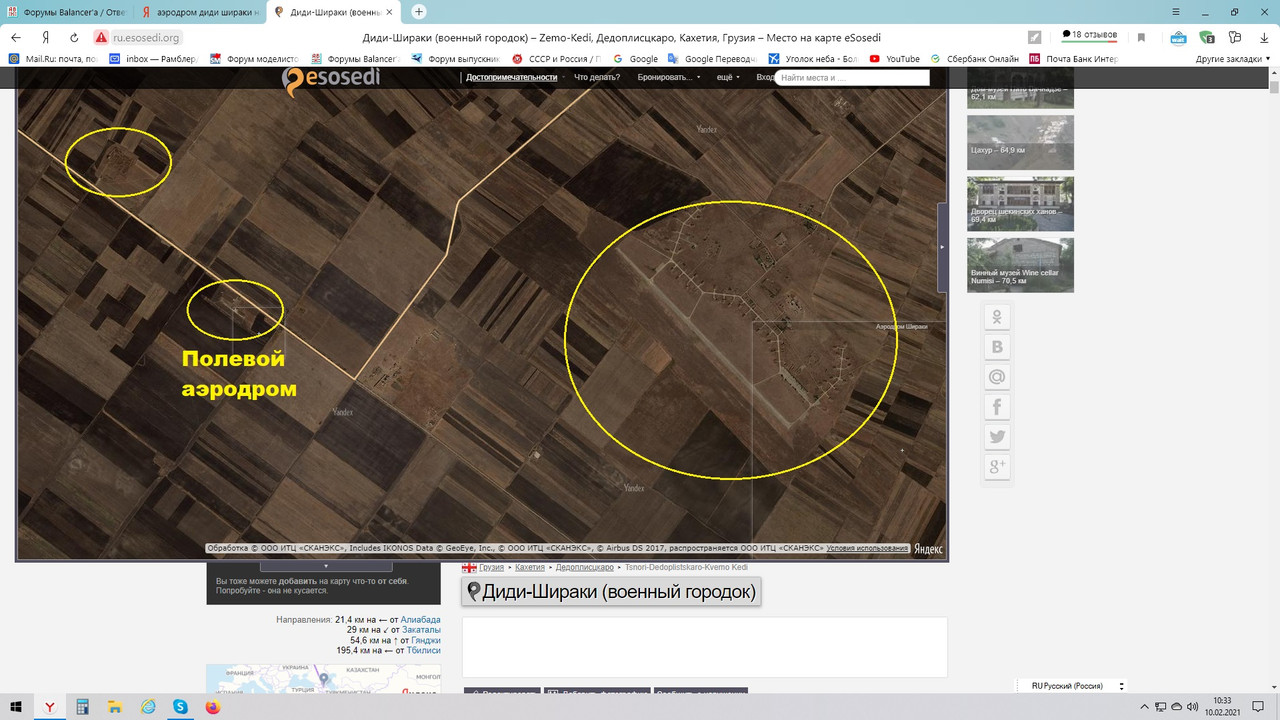This screenshot has height=720, width=1280.
Task: Open the Достопримечательности menu item
Action: (x=511, y=77)
